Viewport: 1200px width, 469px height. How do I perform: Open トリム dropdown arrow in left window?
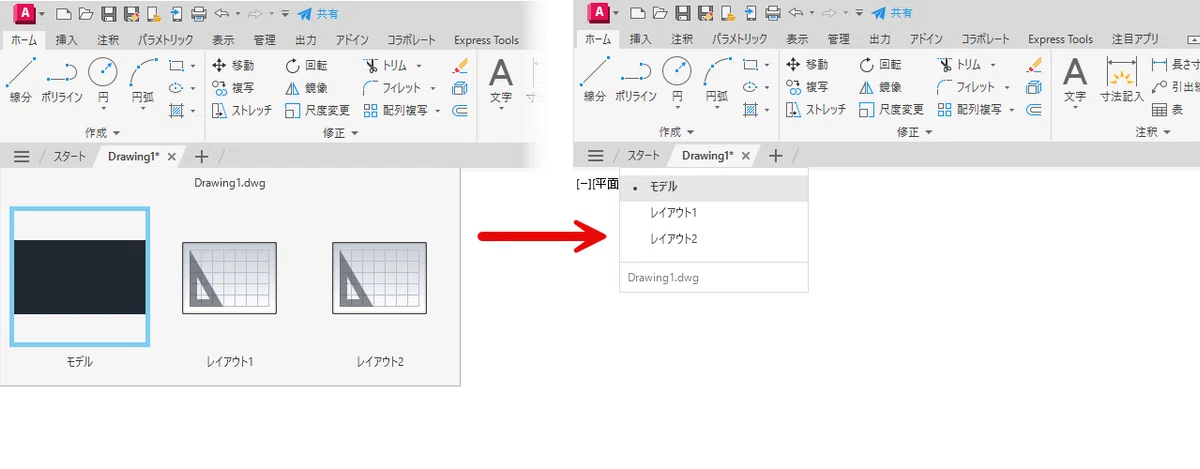tap(418, 65)
